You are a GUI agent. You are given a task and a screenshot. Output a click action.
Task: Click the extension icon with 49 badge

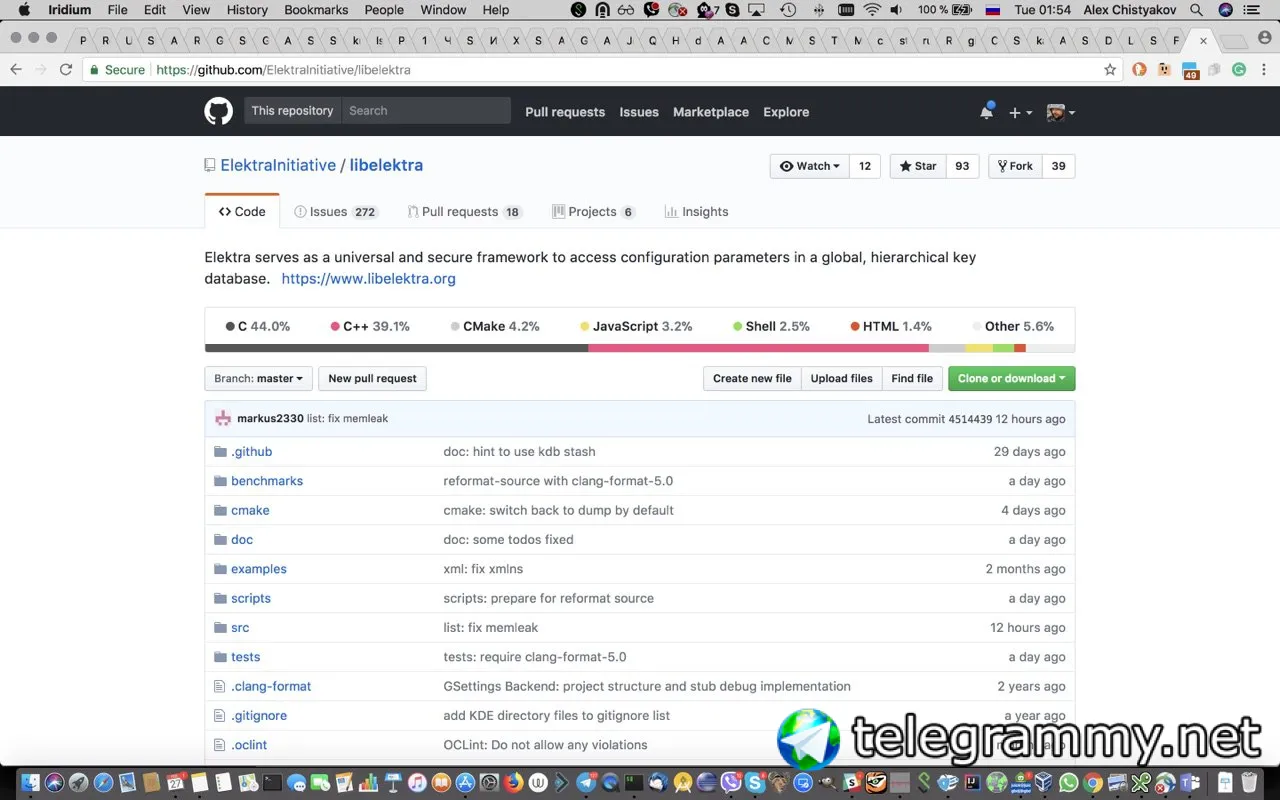click(x=1190, y=71)
